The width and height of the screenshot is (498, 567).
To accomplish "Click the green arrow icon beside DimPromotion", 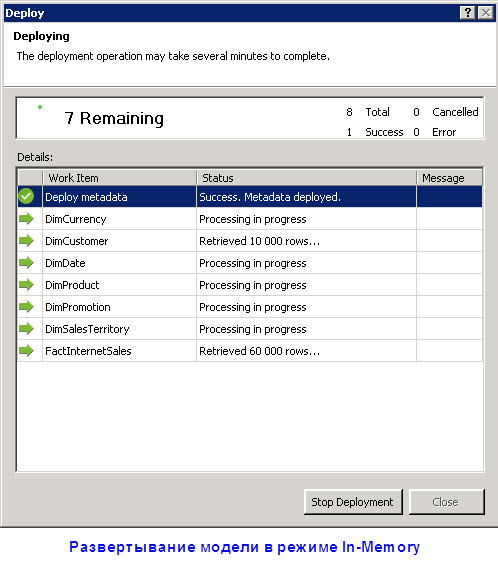I will [26, 307].
